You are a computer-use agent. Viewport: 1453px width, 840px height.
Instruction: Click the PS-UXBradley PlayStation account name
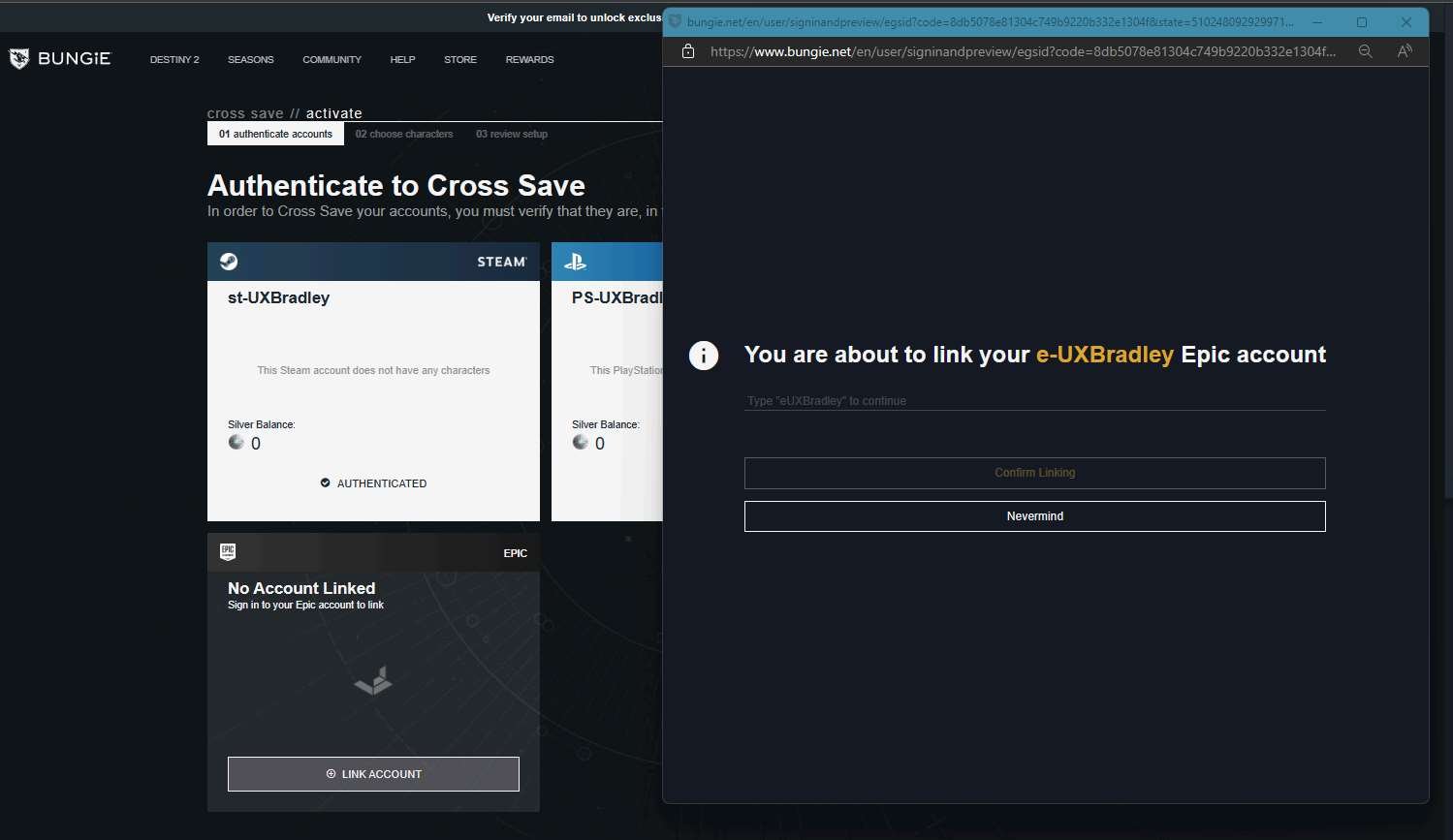pyautogui.click(x=616, y=297)
